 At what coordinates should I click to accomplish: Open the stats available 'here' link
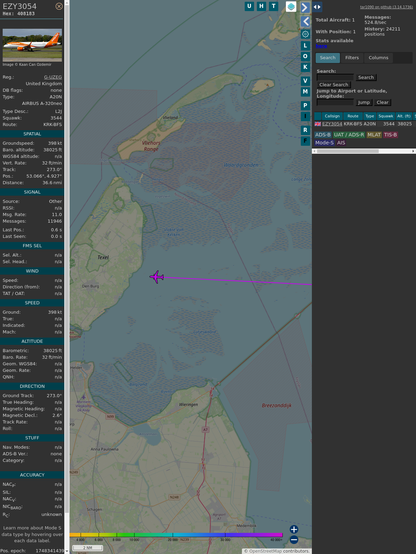(x=321, y=46)
